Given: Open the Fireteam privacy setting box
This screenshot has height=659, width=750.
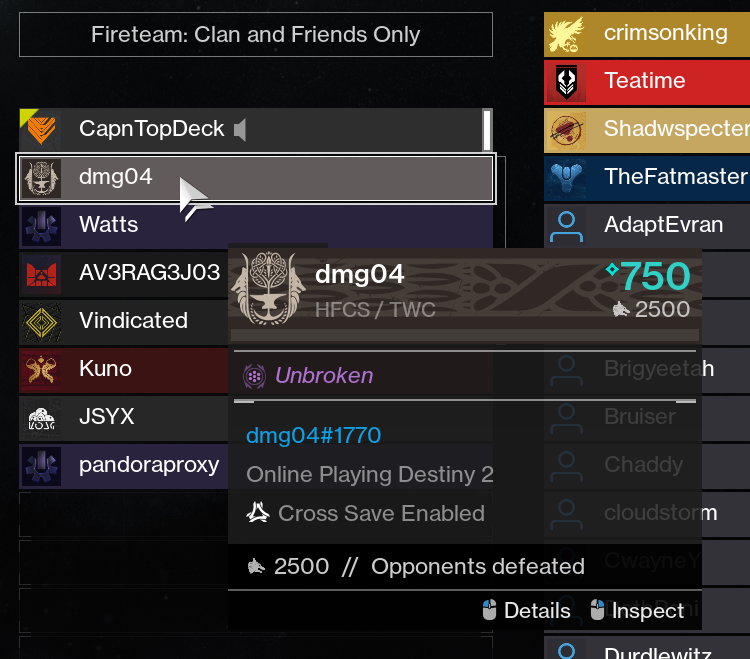Looking at the screenshot, I should tap(256, 34).
